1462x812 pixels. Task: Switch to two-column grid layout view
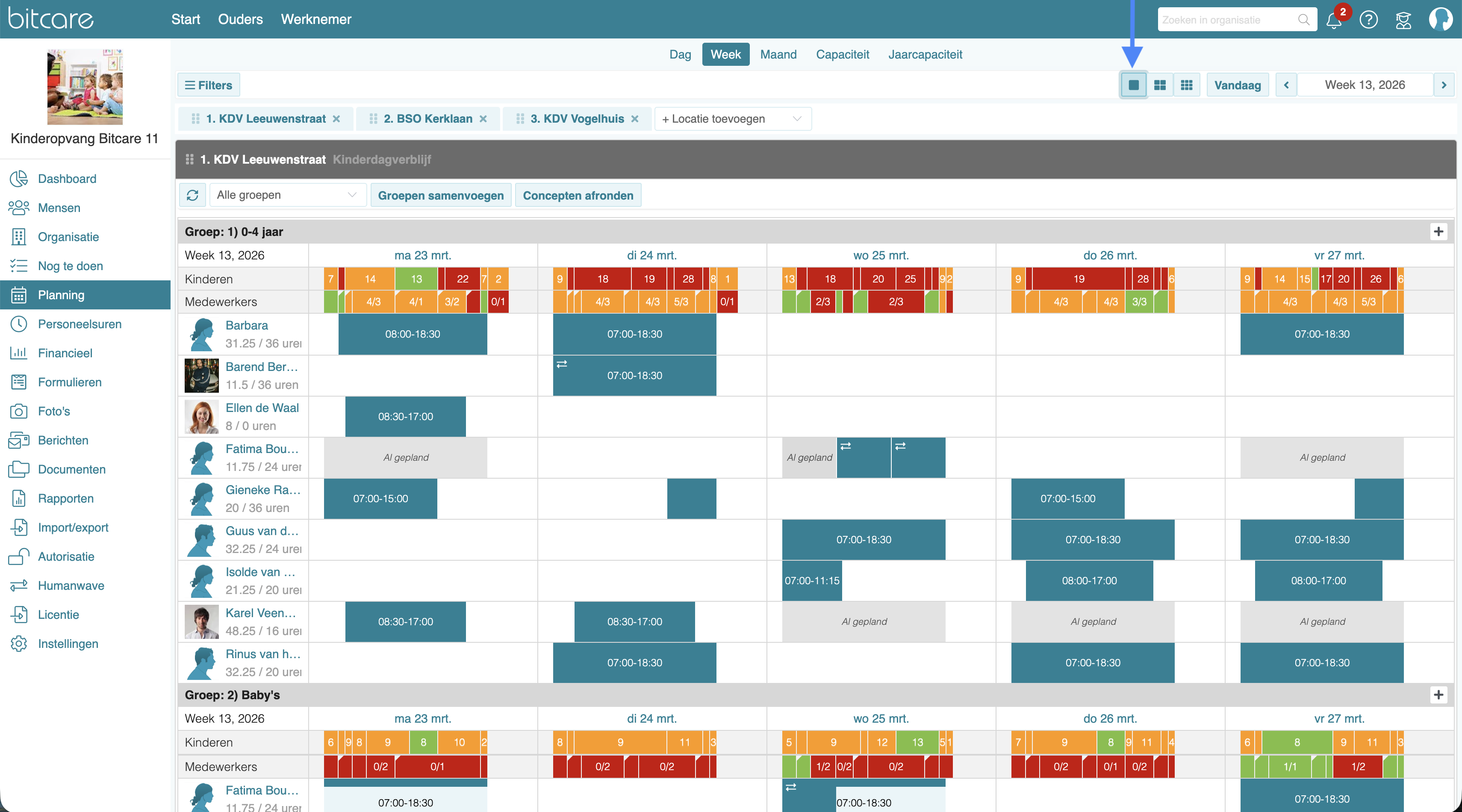click(1159, 85)
